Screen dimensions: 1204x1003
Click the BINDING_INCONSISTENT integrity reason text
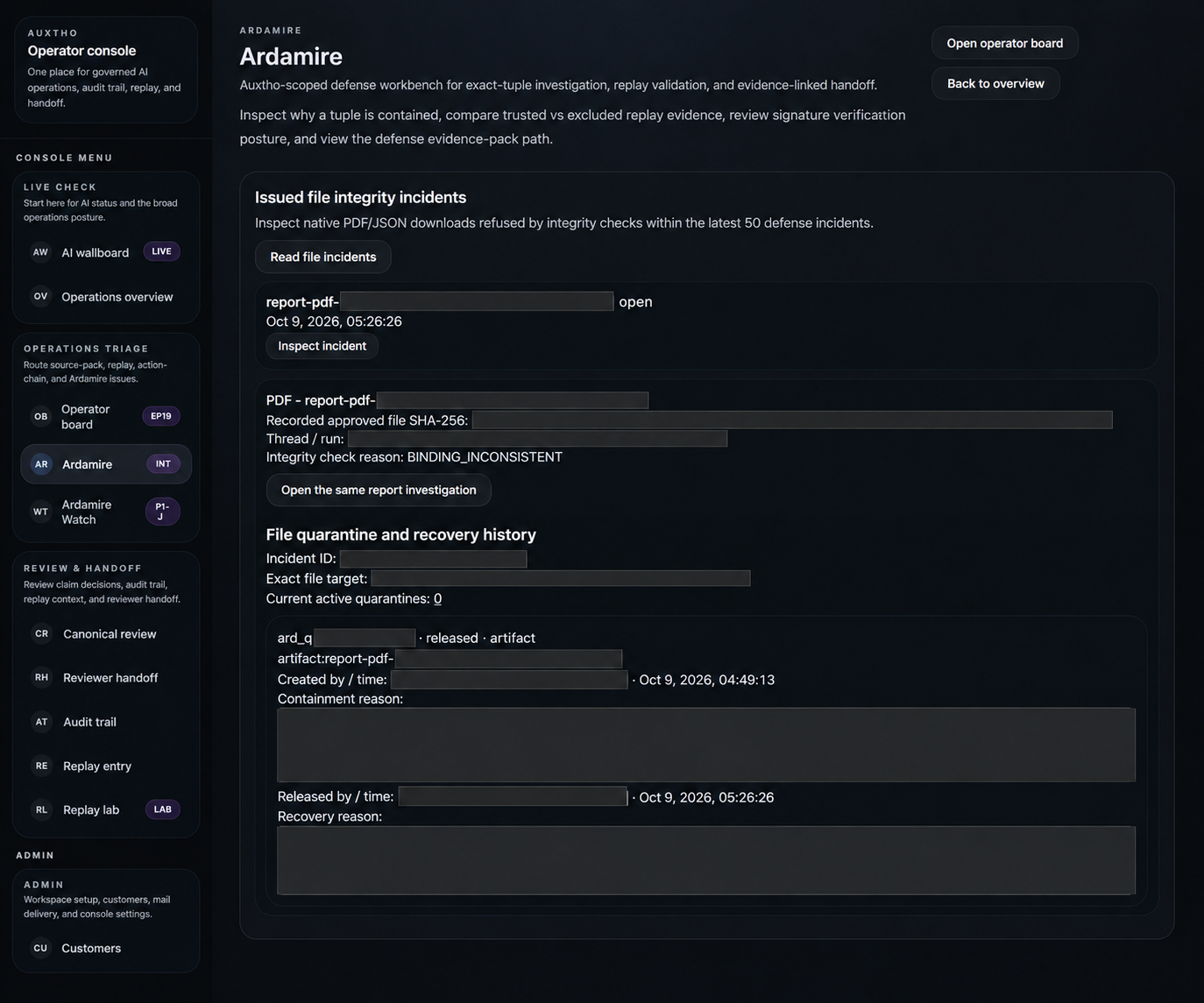coord(485,457)
